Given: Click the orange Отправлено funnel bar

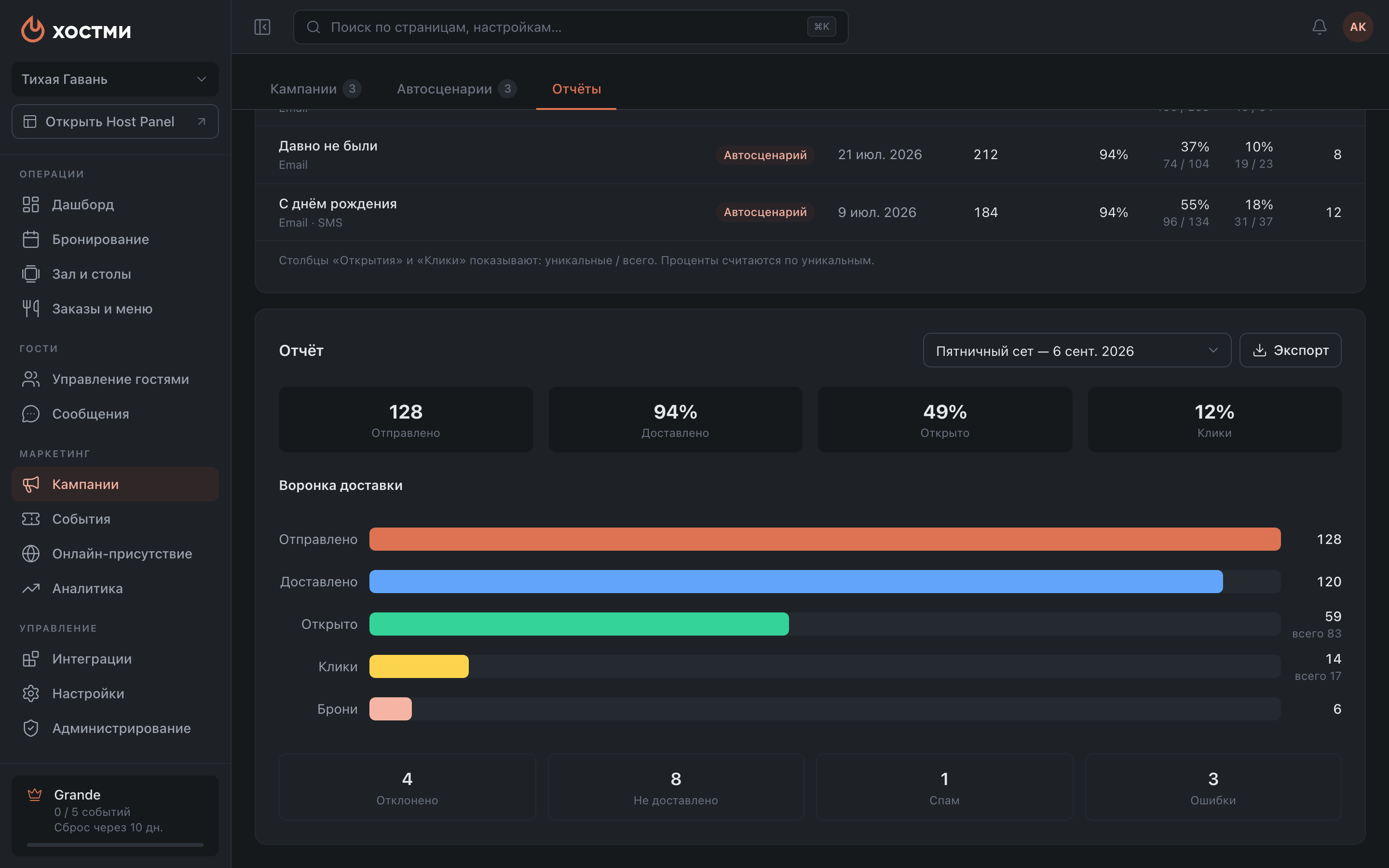Looking at the screenshot, I should 825,539.
